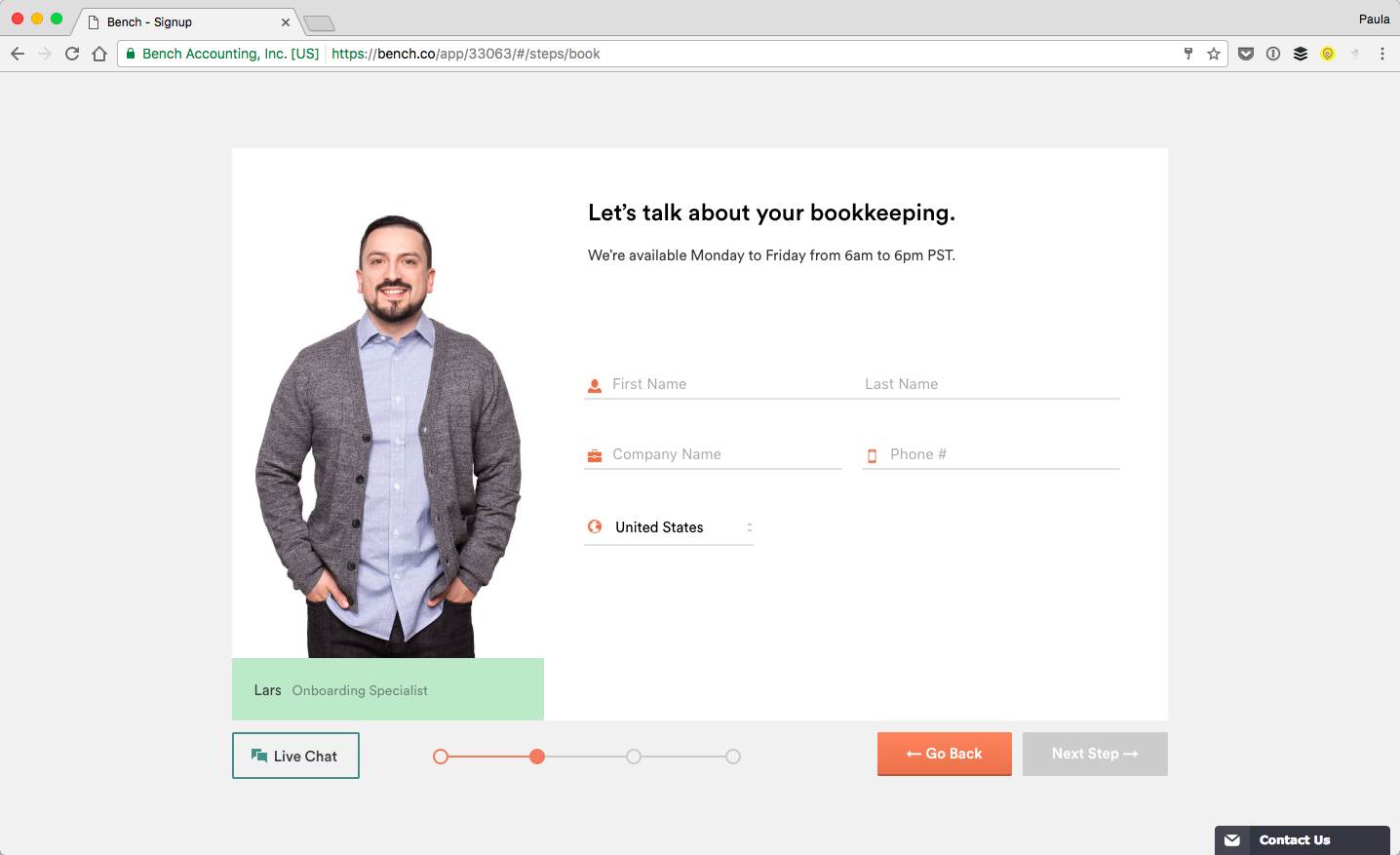This screenshot has height=855, width=1400.
Task: Click the chat bubble icon in Live Chat
Action: tap(259, 755)
